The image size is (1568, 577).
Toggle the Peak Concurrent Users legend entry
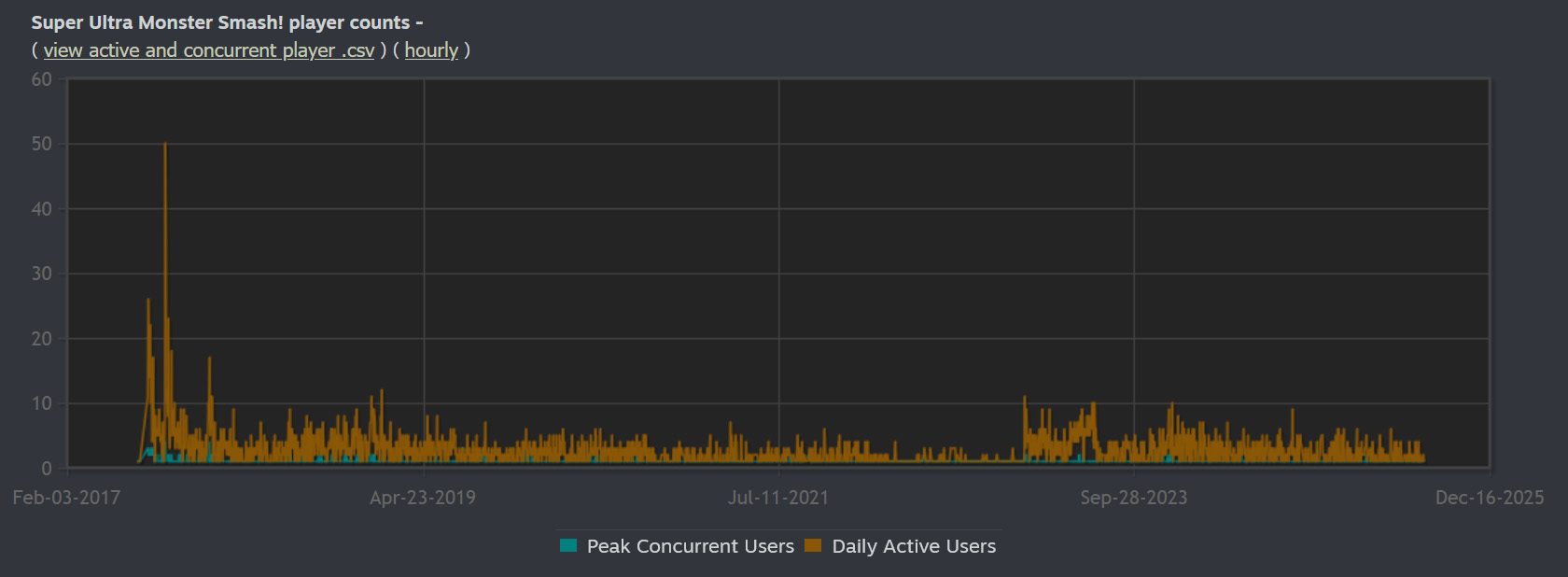(678, 546)
